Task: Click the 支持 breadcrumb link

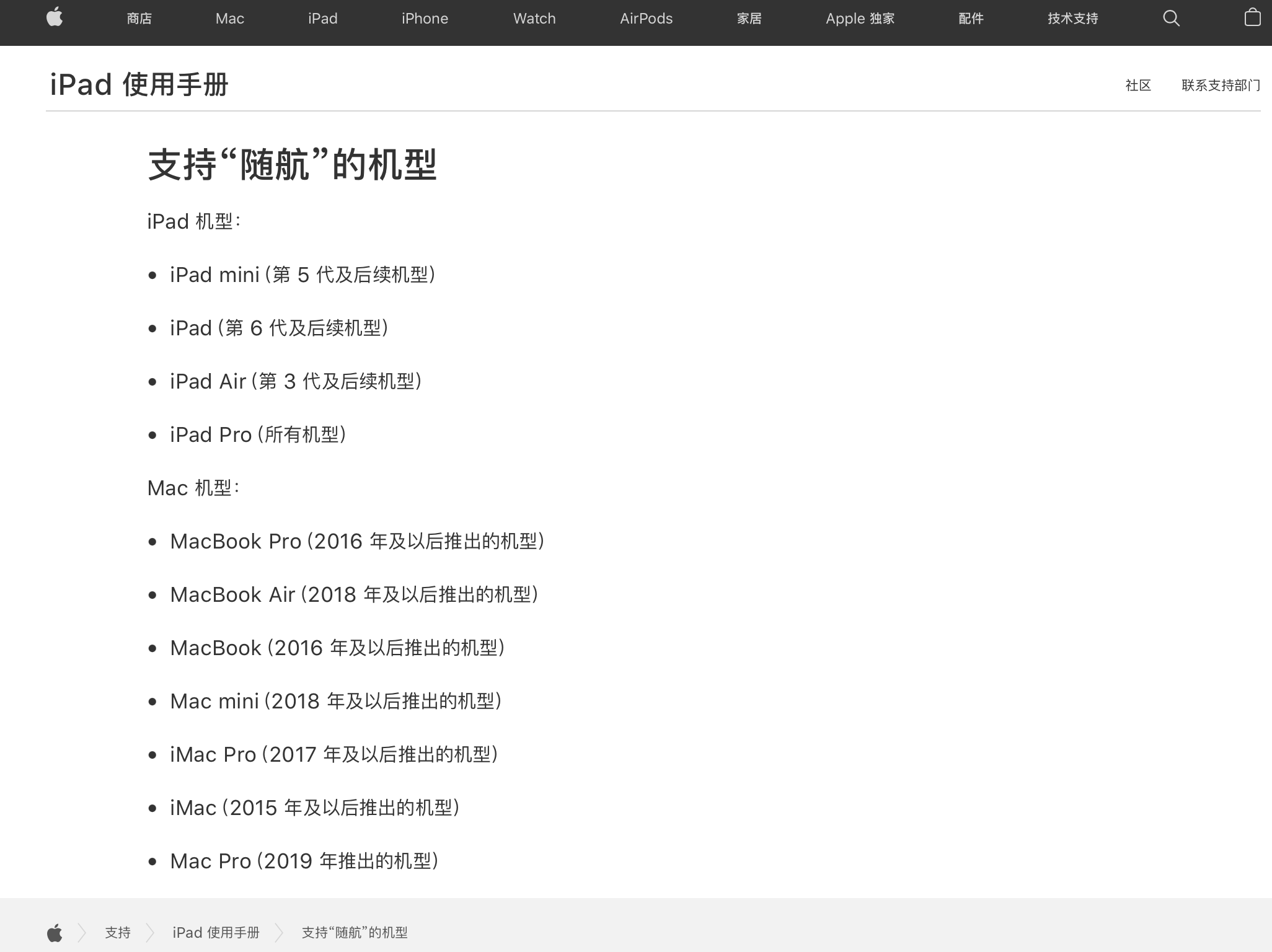Action: click(x=118, y=933)
